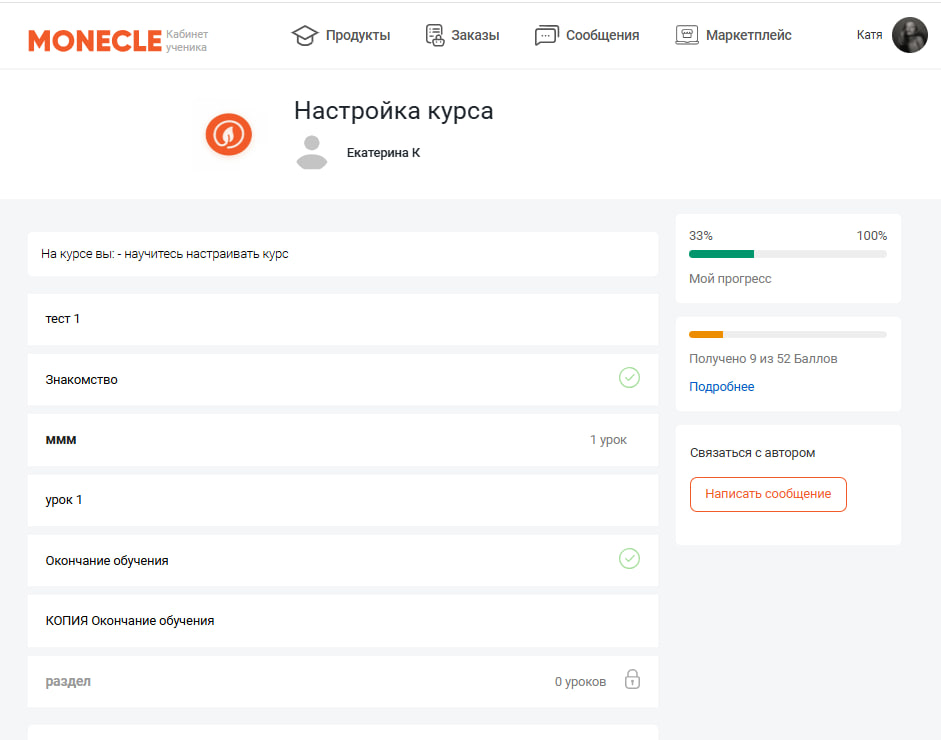Click the MONECLE logo

pos(95,40)
